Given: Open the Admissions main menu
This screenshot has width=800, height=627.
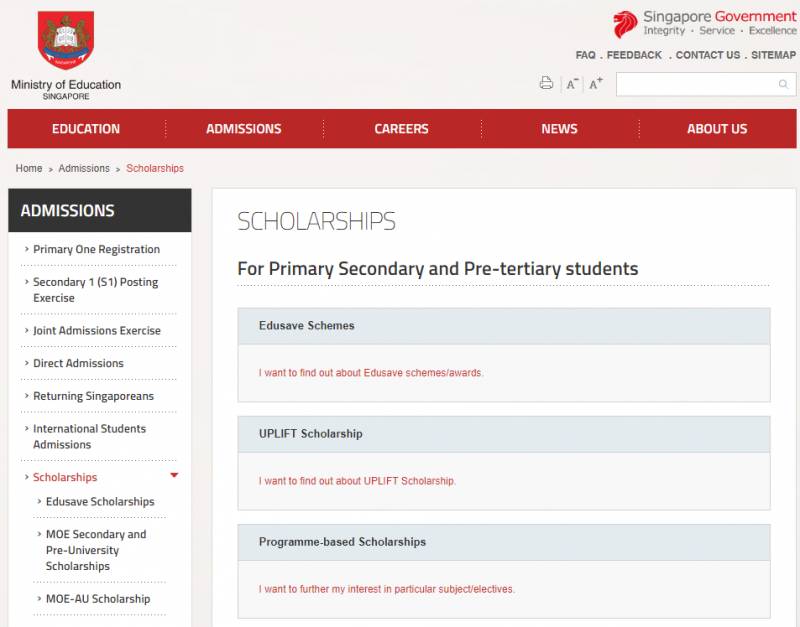Looking at the screenshot, I should pos(244,129).
